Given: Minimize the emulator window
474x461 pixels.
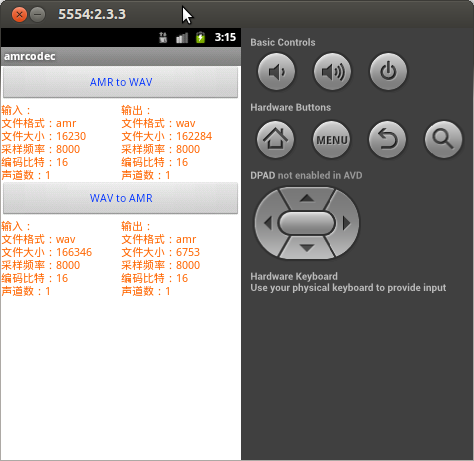Looking at the screenshot, I should (x=38, y=15).
